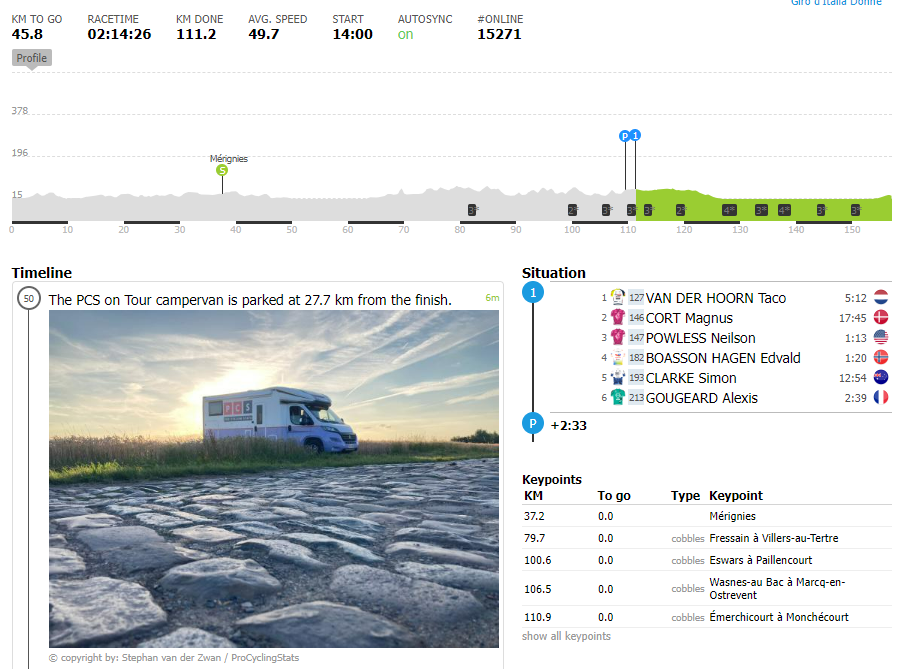Click the +2:33 peloton gap

568,426
